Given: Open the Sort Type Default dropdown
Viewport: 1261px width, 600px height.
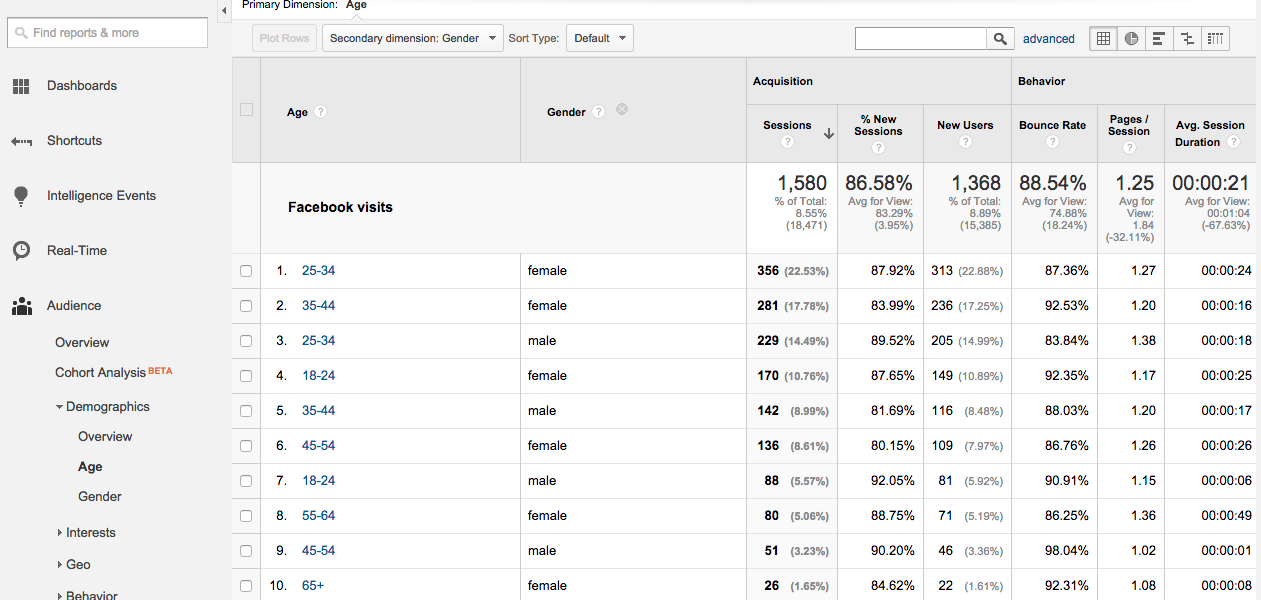Looking at the screenshot, I should point(599,39).
